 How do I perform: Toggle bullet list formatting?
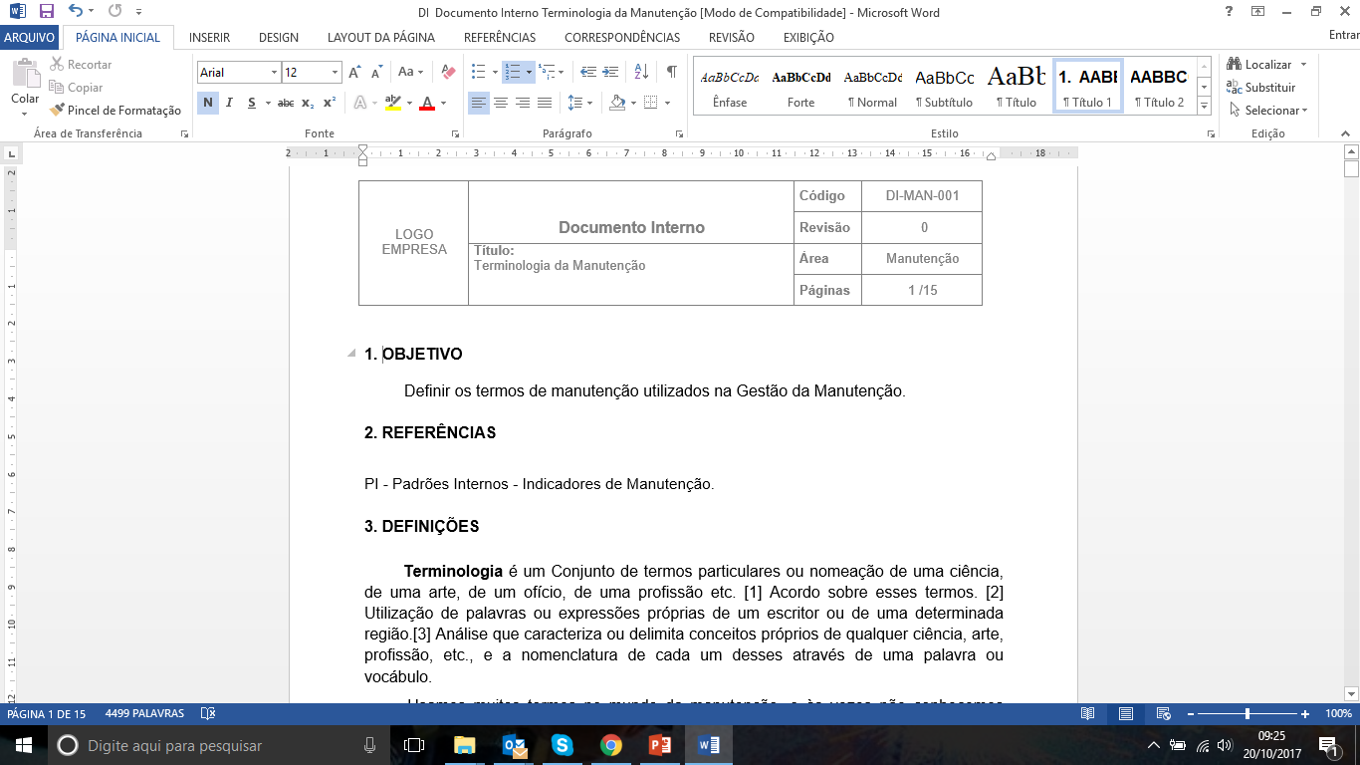[x=479, y=72]
